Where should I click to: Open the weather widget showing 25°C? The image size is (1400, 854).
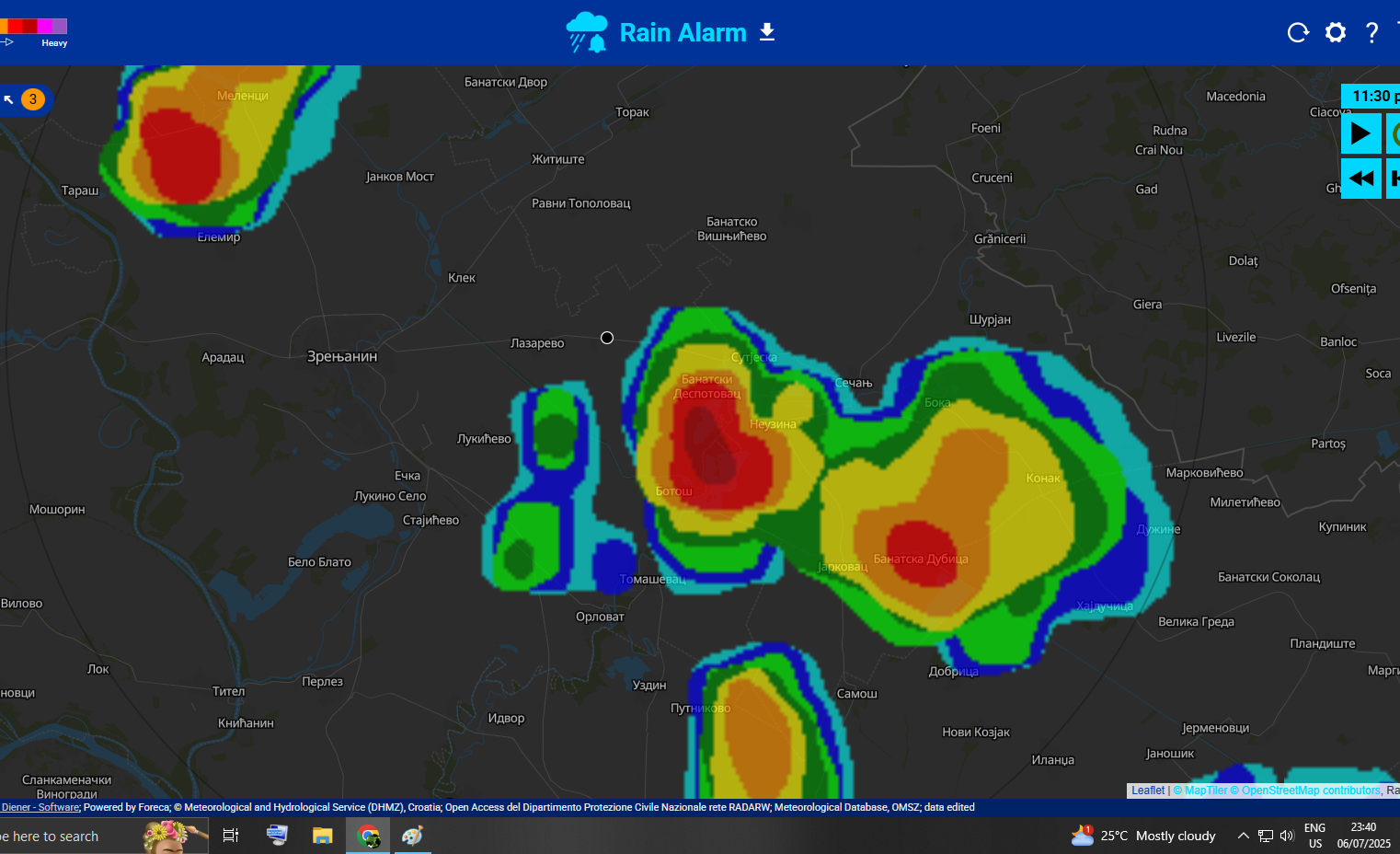[1143, 836]
